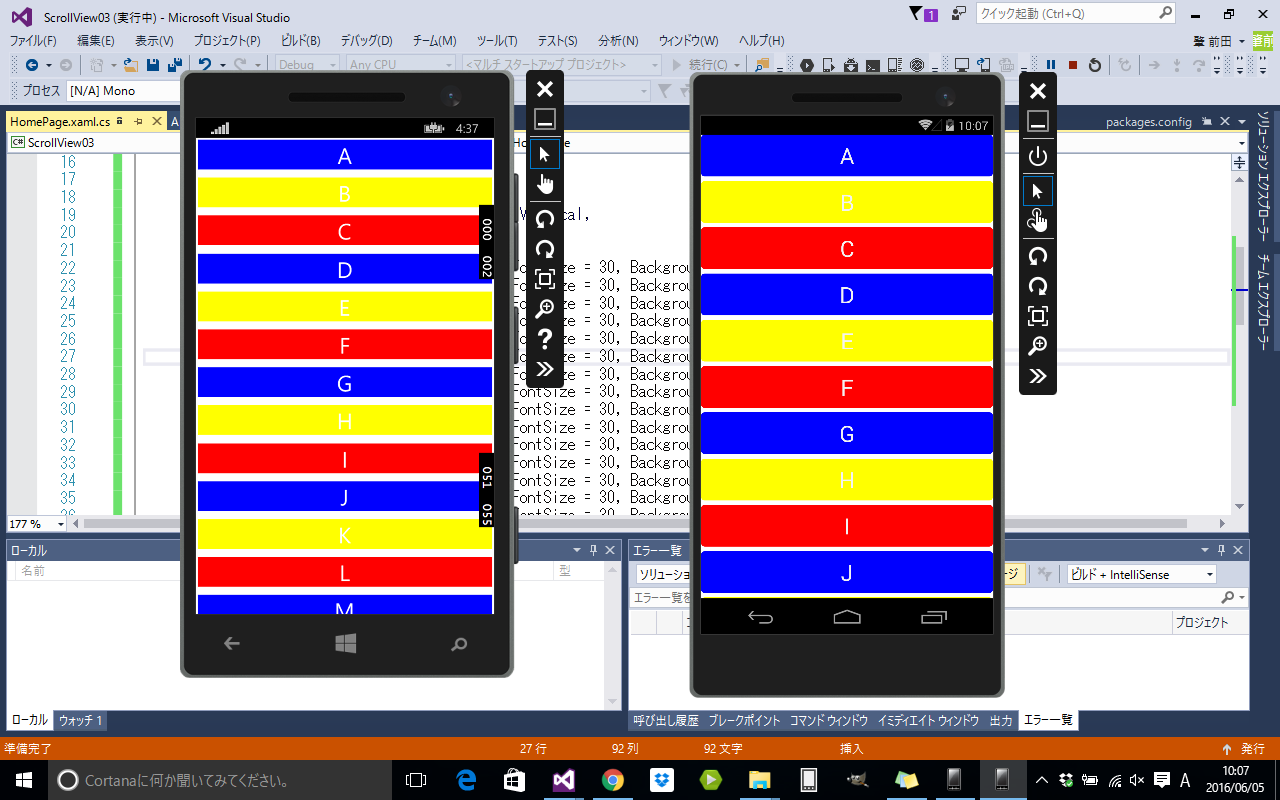Pause debugging from the toolbar
1280x800 pixels.
point(1050,65)
